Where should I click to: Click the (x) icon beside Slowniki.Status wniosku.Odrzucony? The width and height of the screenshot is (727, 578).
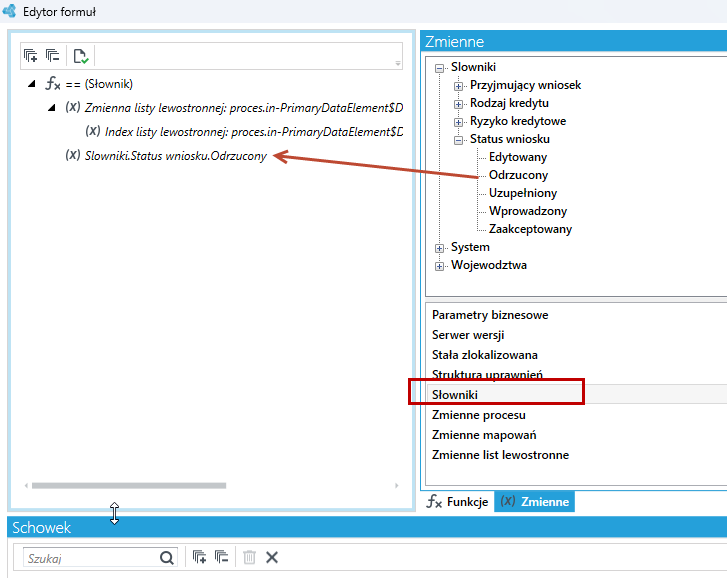(73, 155)
